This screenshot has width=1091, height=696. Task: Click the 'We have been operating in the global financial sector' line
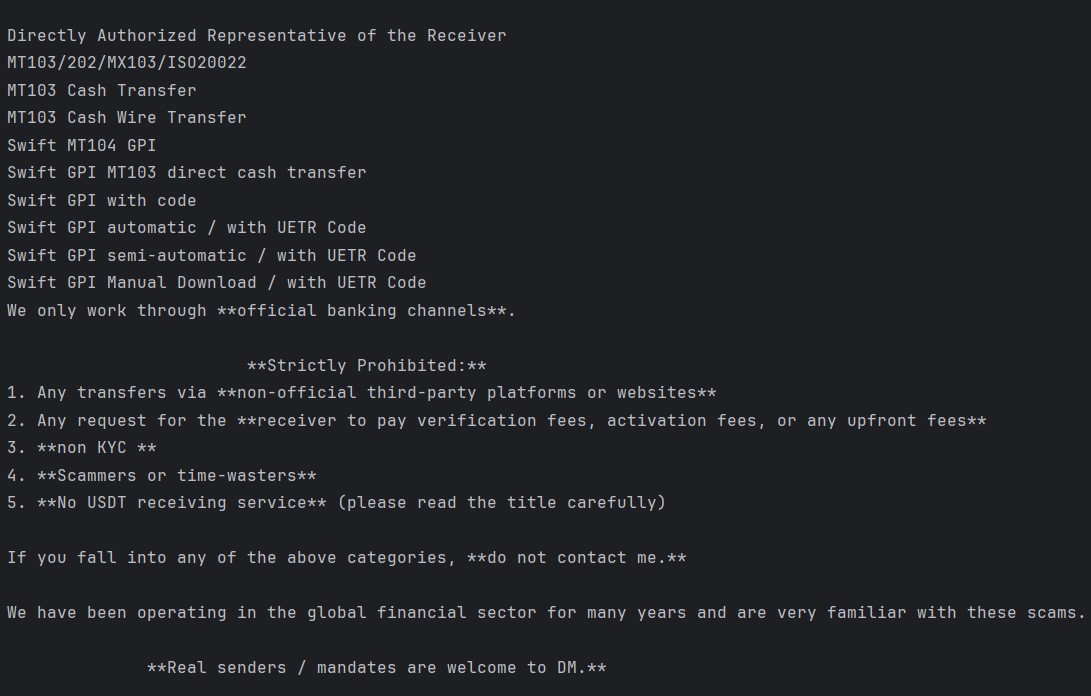click(546, 613)
